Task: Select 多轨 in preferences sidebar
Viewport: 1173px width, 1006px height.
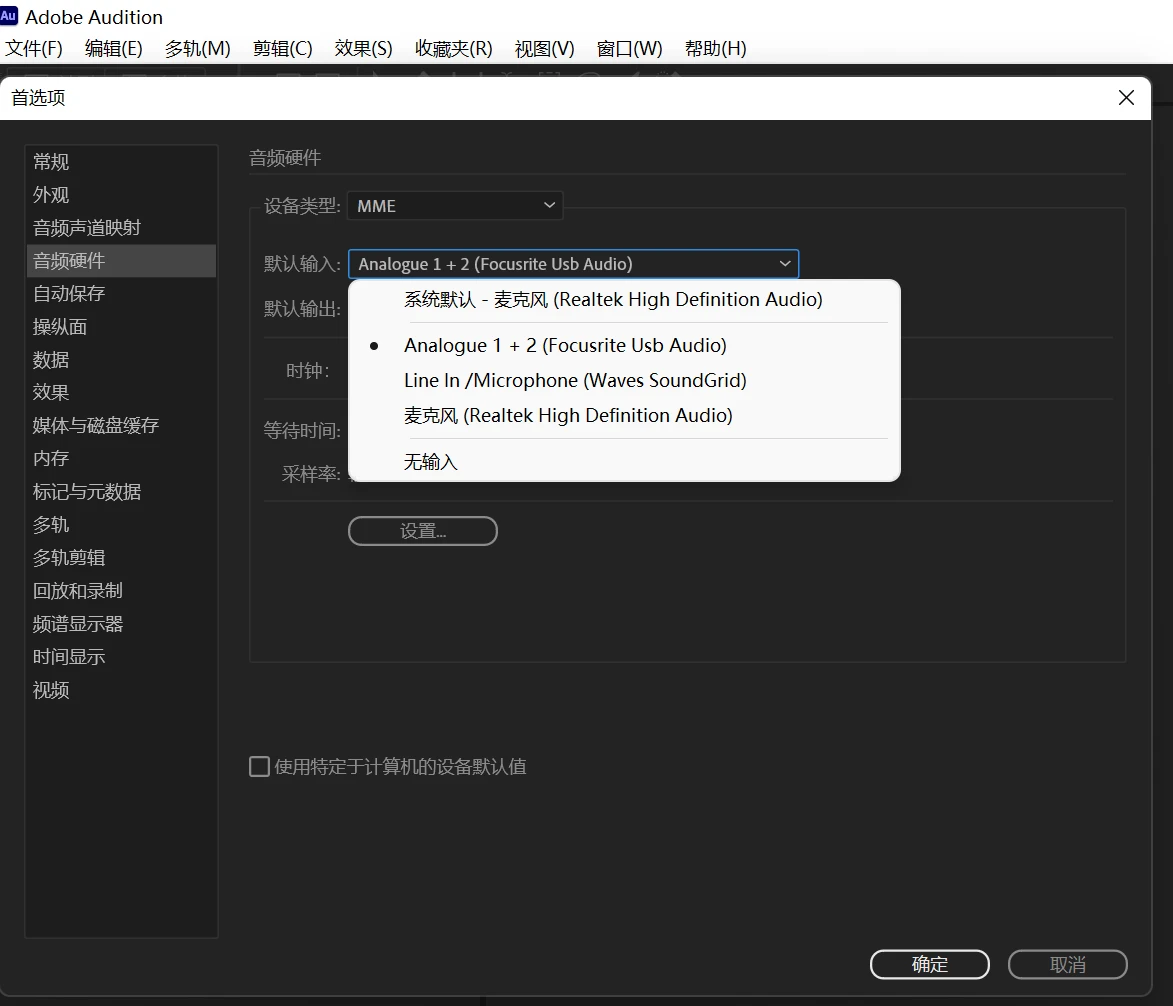Action: (121, 524)
